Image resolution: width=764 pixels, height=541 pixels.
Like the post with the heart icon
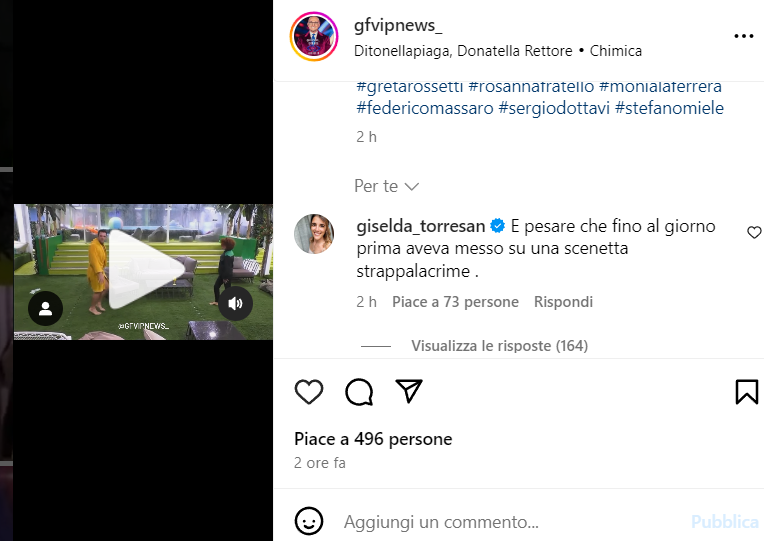click(309, 391)
